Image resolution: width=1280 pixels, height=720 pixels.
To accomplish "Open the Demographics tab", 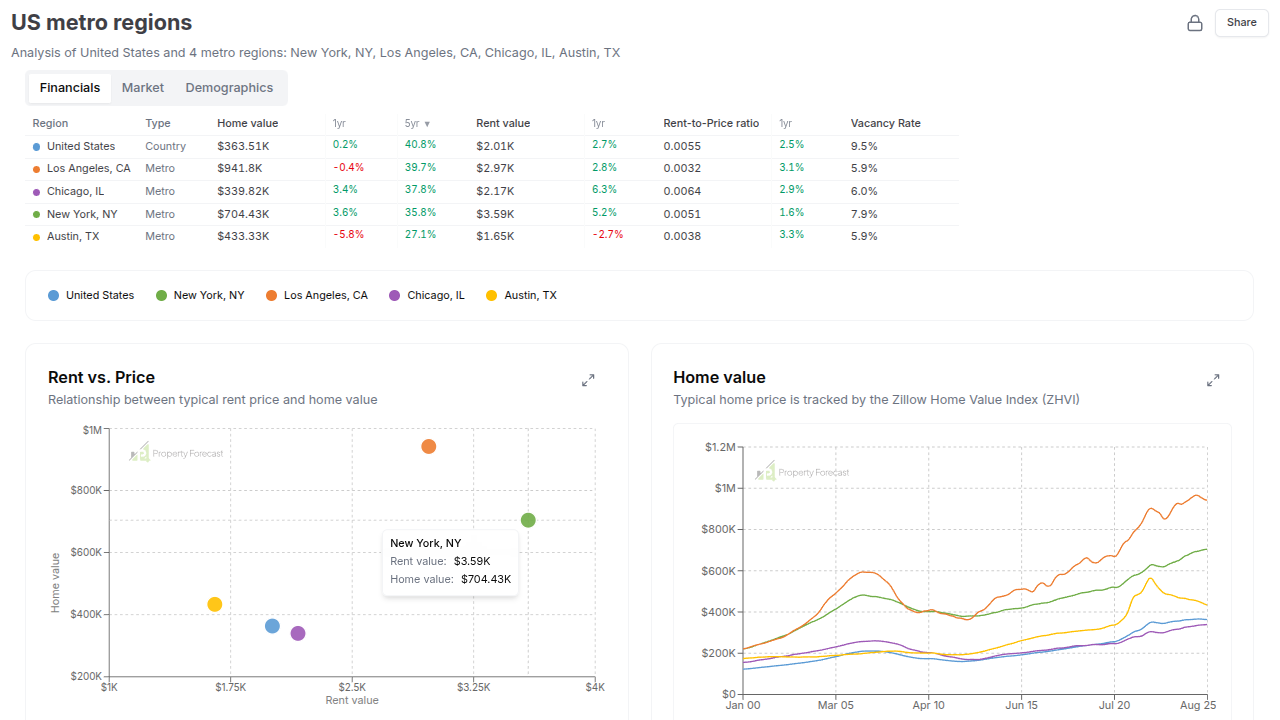I will pyautogui.click(x=229, y=88).
